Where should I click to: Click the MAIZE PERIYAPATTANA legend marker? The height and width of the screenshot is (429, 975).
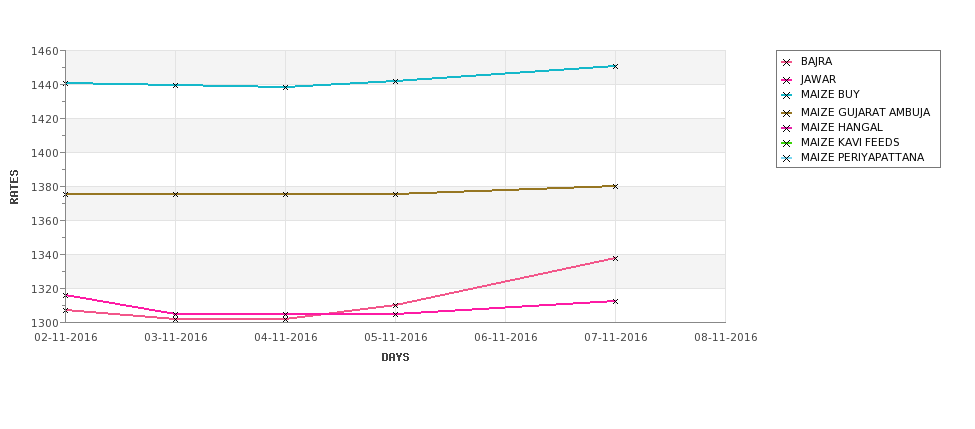(x=787, y=158)
